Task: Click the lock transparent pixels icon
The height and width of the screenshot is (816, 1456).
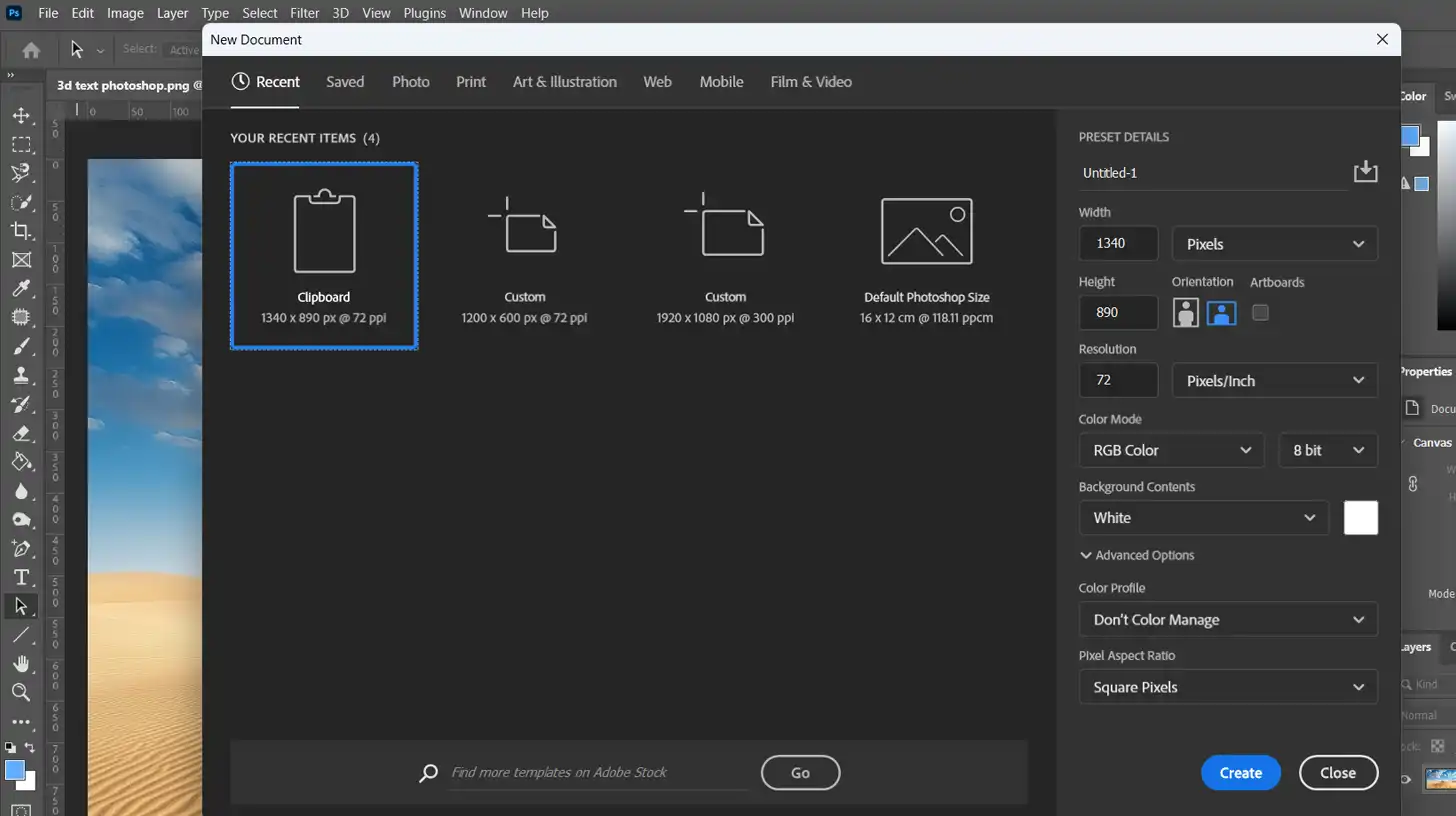Action: (1437, 746)
